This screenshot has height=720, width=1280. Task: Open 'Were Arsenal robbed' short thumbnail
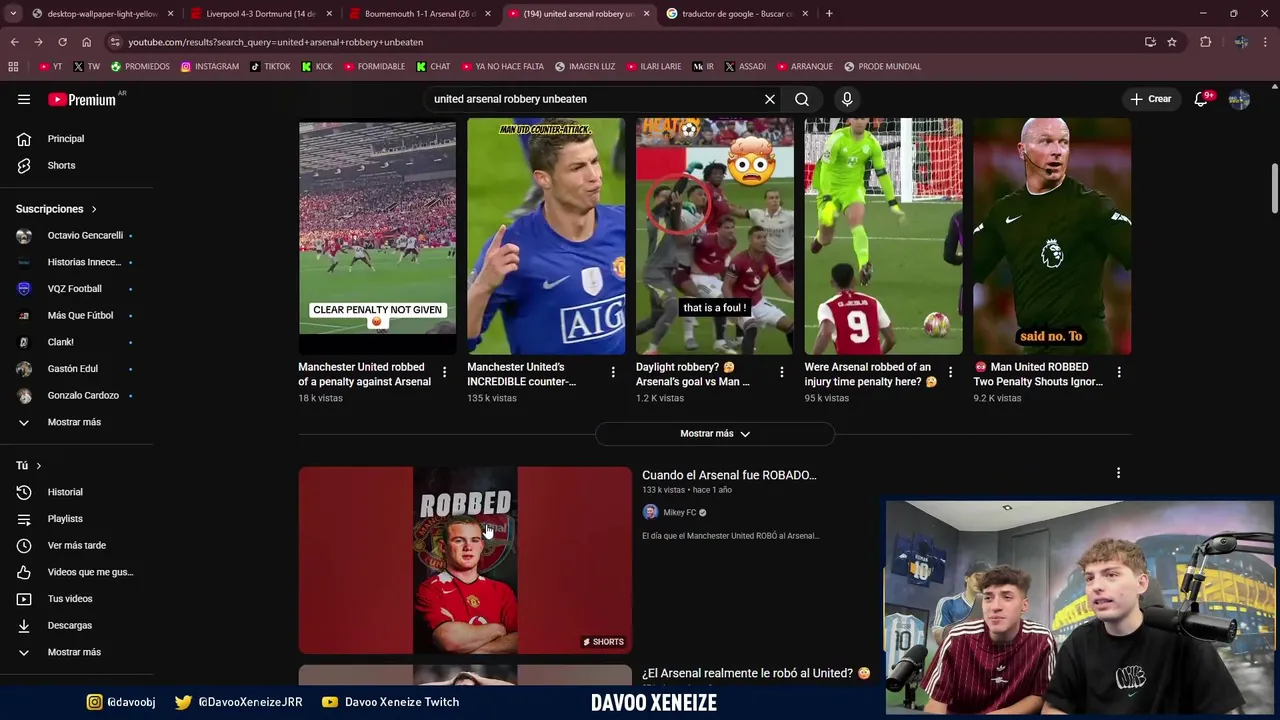coord(884,236)
